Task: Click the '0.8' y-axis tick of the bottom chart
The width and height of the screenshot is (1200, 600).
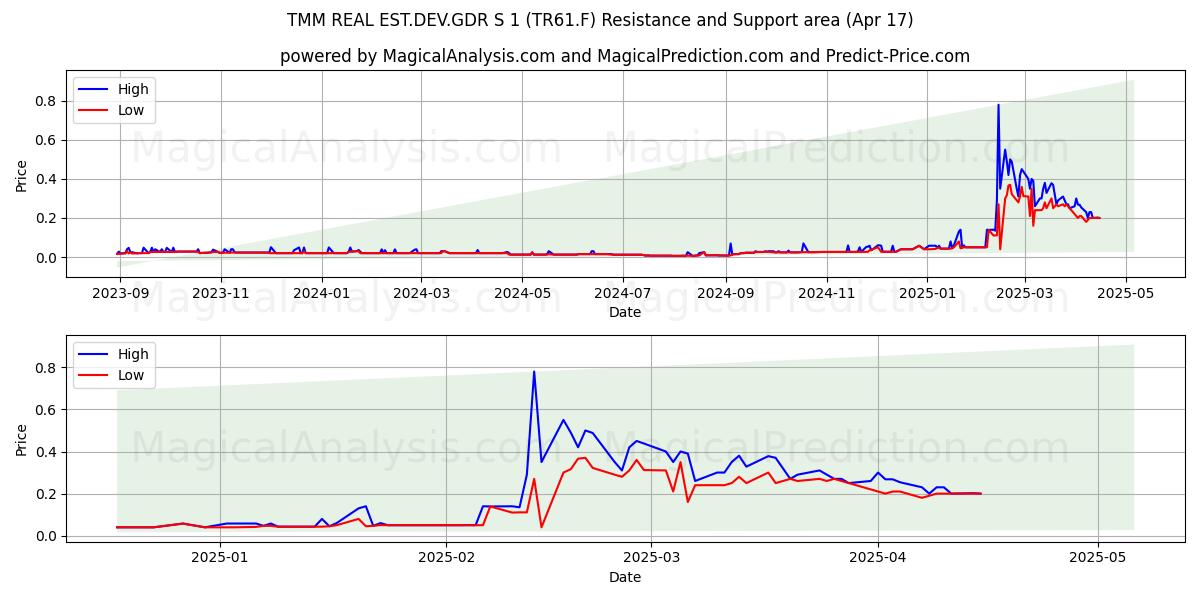Action: coord(48,368)
